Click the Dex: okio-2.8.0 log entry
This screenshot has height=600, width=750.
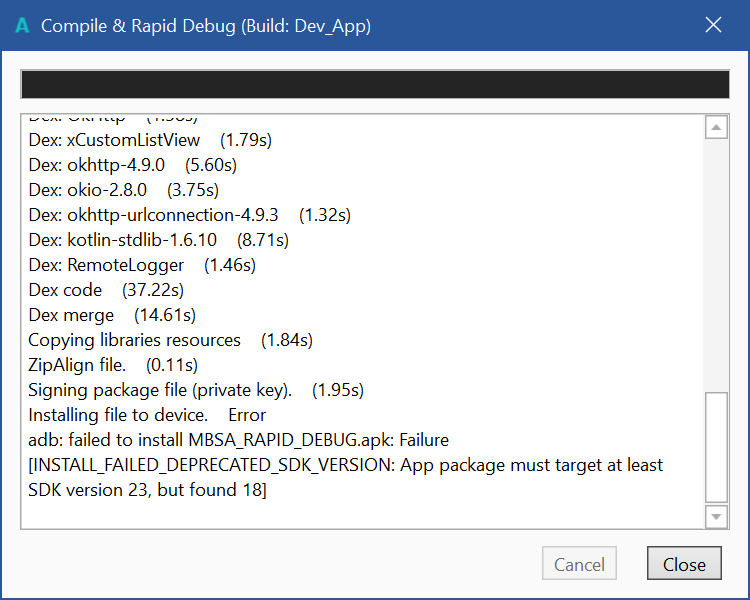pyautogui.click(x=123, y=190)
